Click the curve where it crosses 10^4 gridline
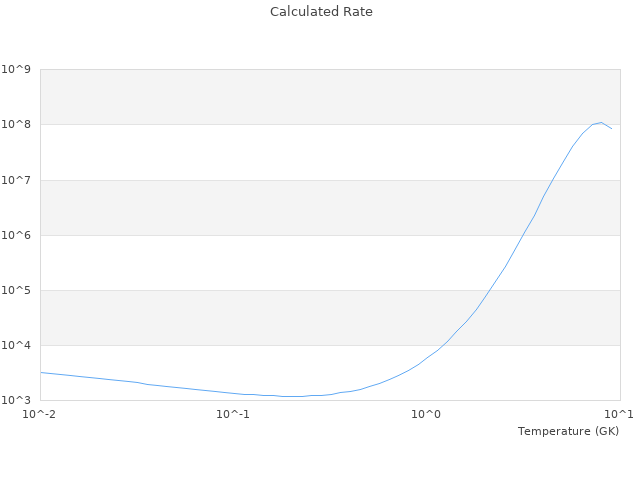 pos(447,345)
